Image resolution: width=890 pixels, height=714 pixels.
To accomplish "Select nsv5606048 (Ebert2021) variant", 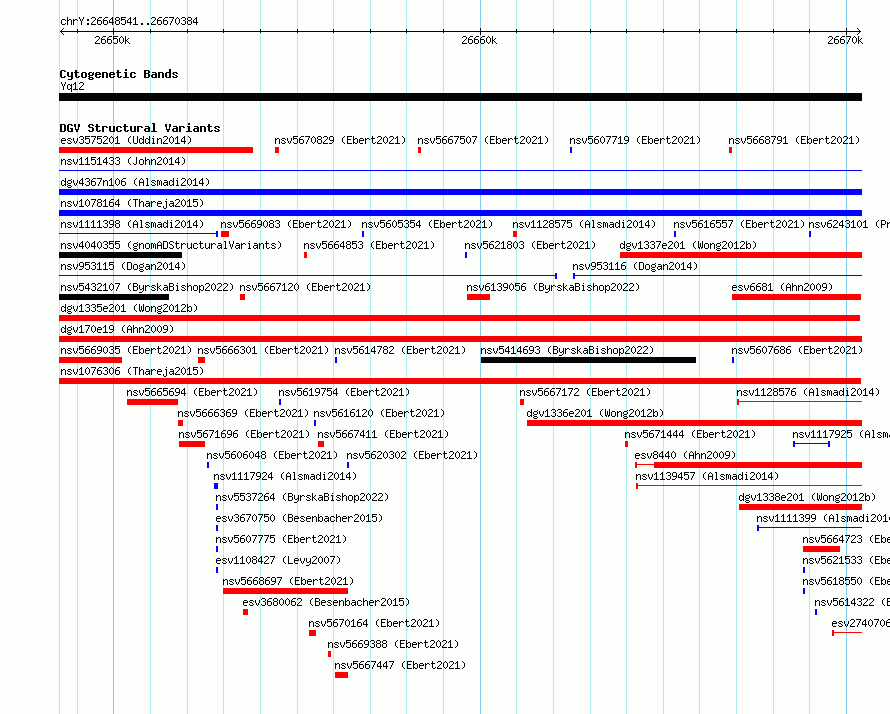I will pos(272,455).
